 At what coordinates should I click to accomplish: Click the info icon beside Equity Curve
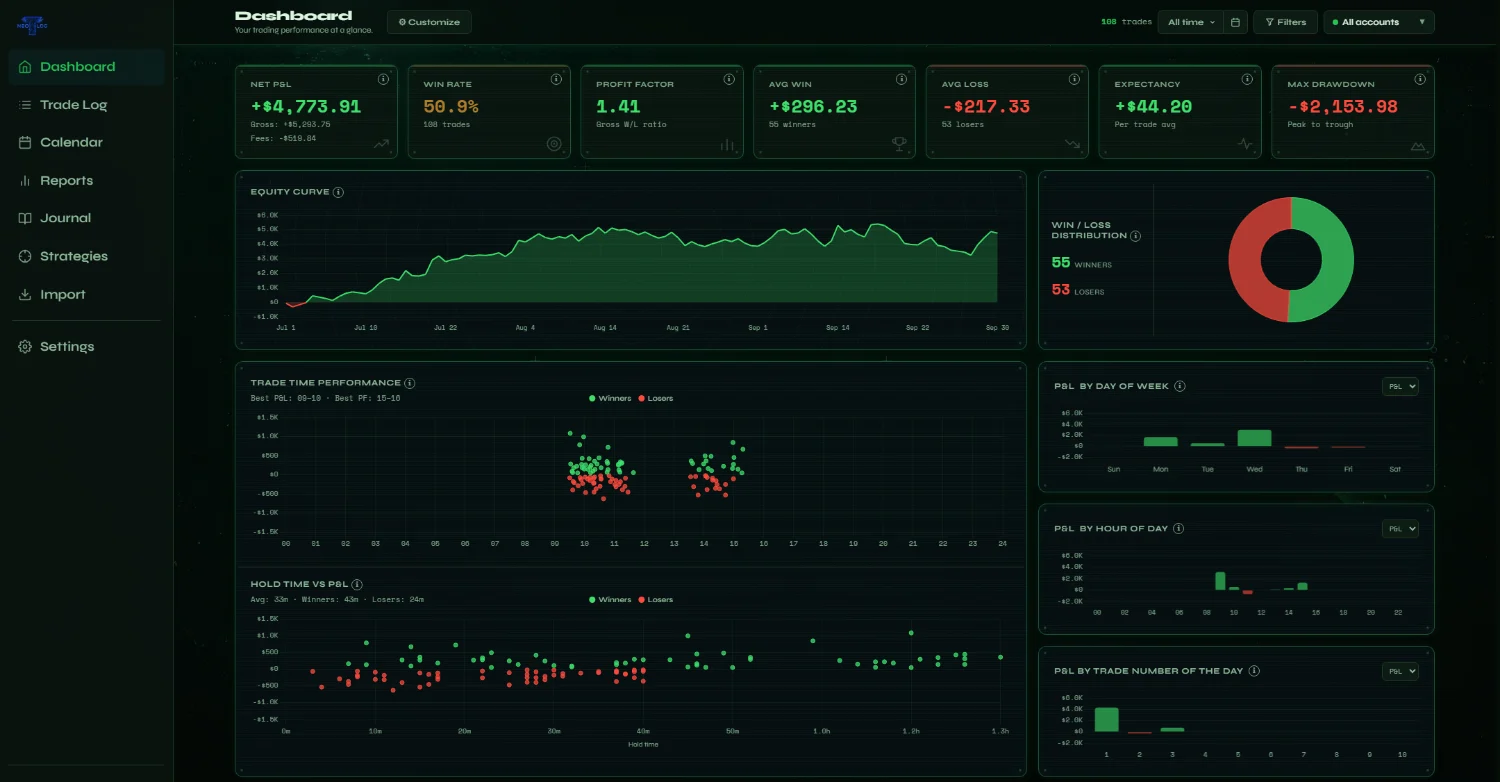tap(338, 192)
